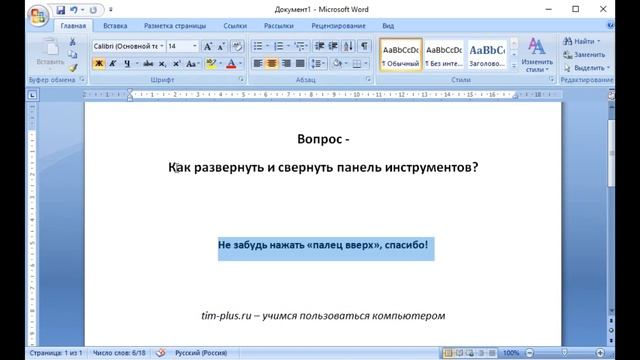Toggle italic К formatting
640x360 pixels.
pyautogui.click(x=113, y=63)
